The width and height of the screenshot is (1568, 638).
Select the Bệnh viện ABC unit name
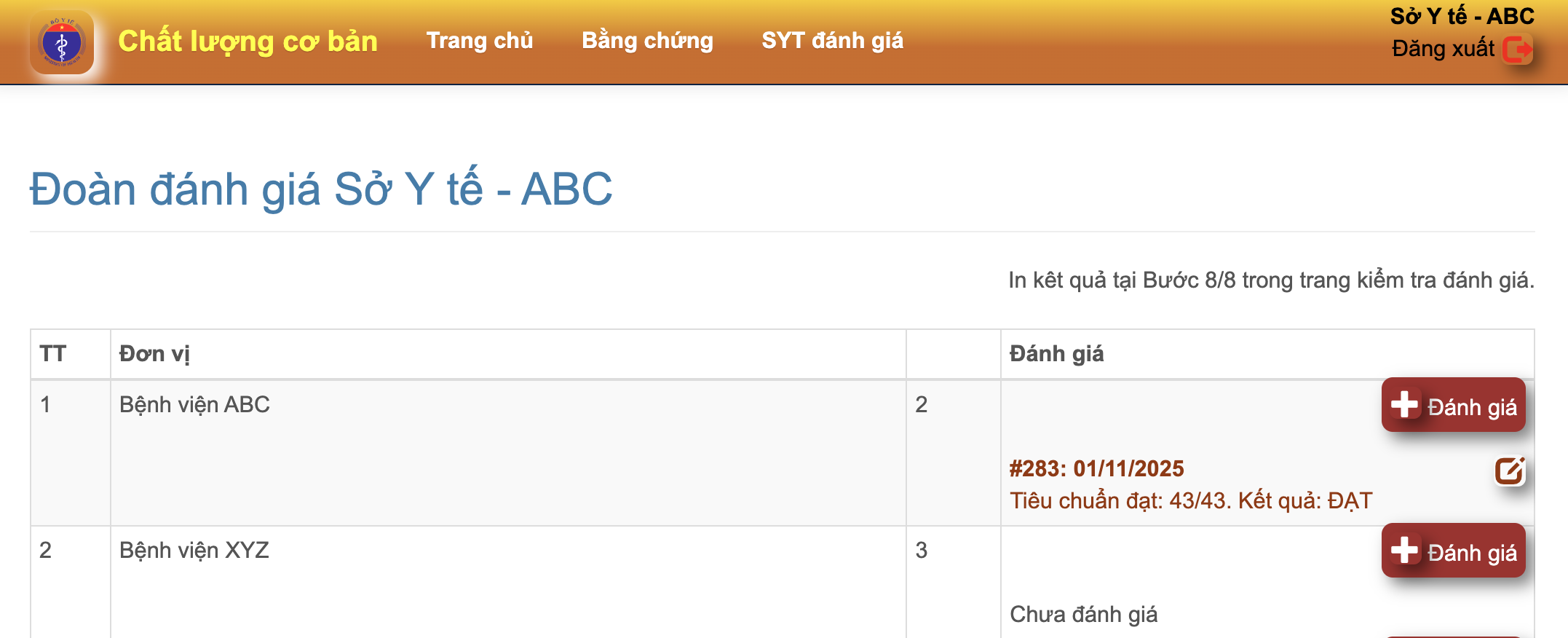point(194,404)
